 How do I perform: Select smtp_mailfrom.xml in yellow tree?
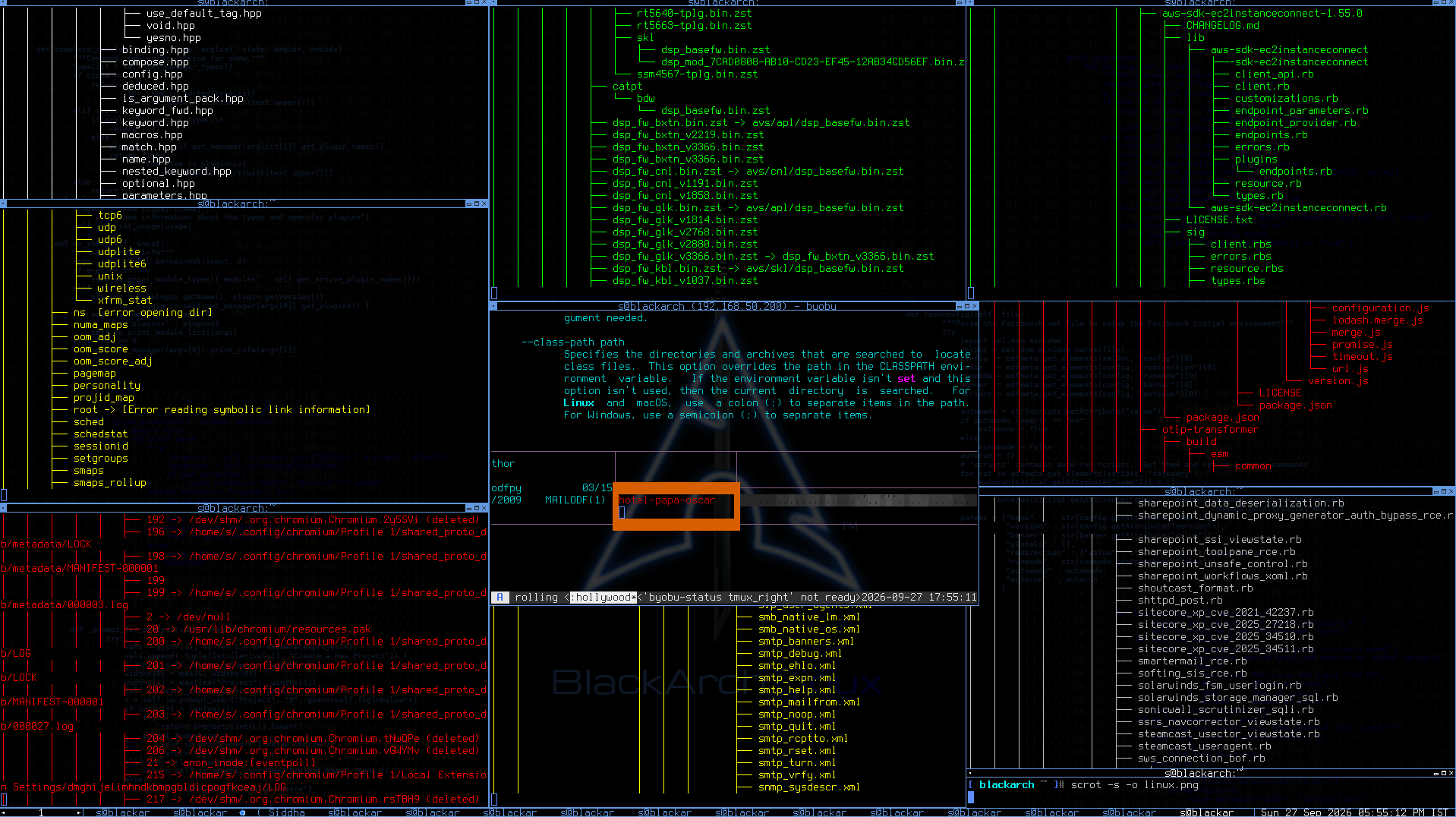(x=809, y=702)
